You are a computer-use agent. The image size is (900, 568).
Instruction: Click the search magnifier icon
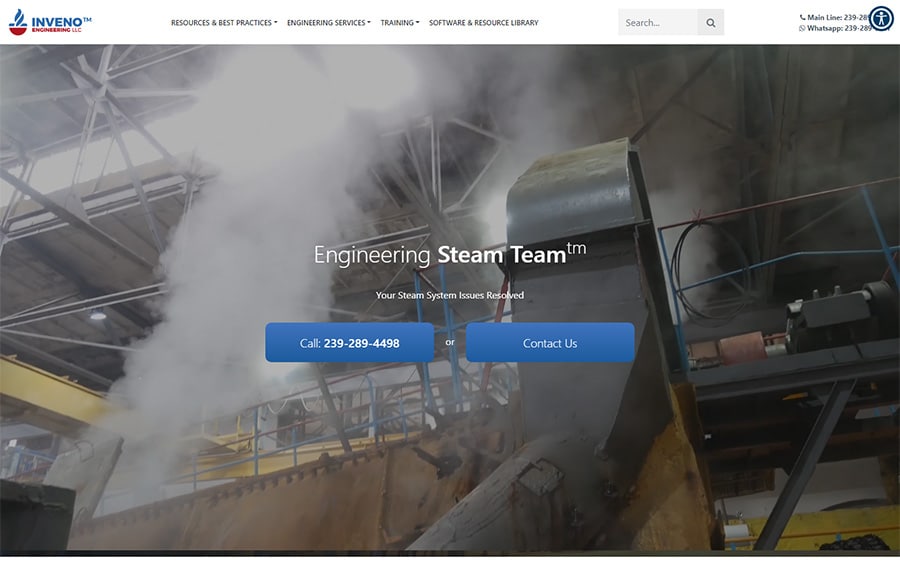coord(711,23)
